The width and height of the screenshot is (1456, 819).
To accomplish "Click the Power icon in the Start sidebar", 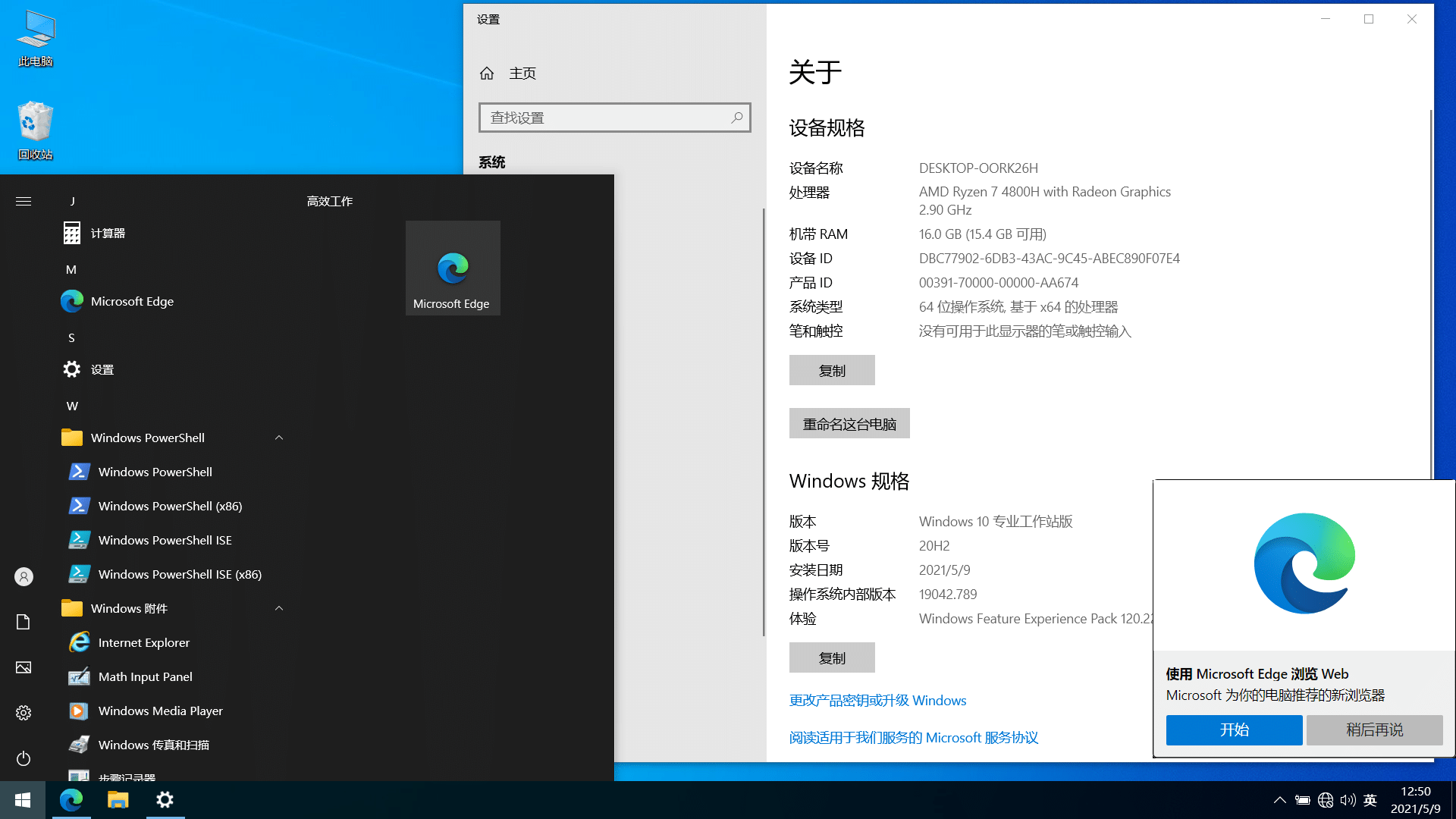I will click(24, 758).
